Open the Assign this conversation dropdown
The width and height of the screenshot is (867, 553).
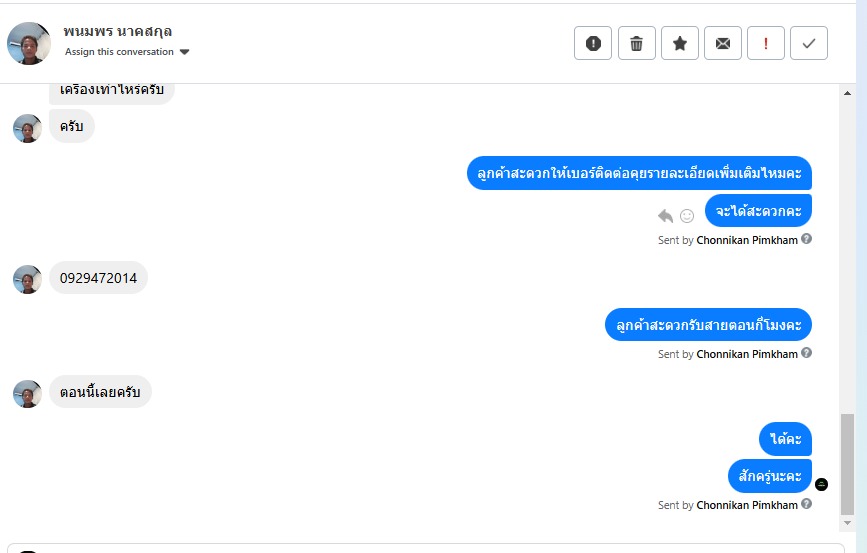[127, 52]
